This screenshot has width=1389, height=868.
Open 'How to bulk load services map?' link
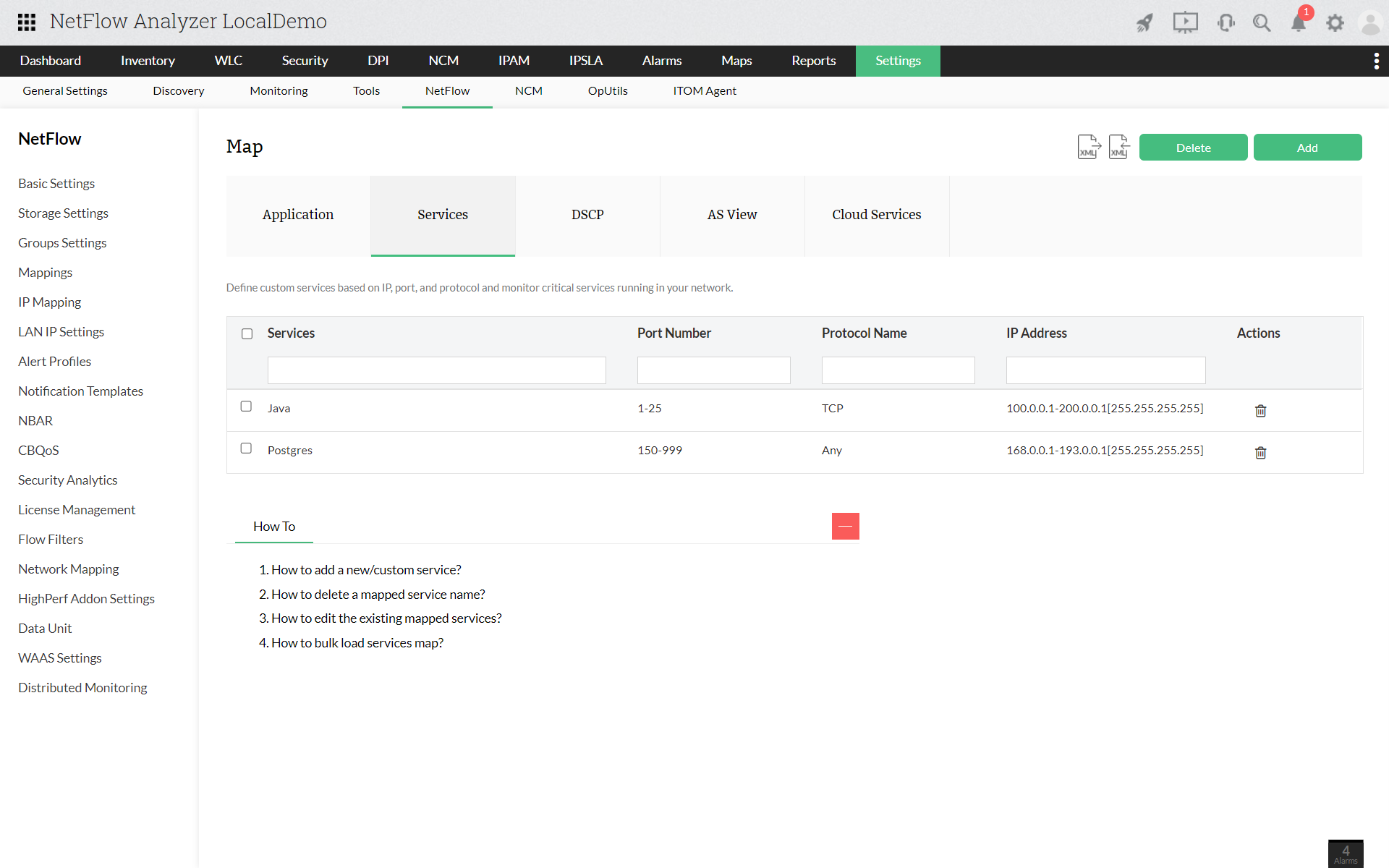357,642
